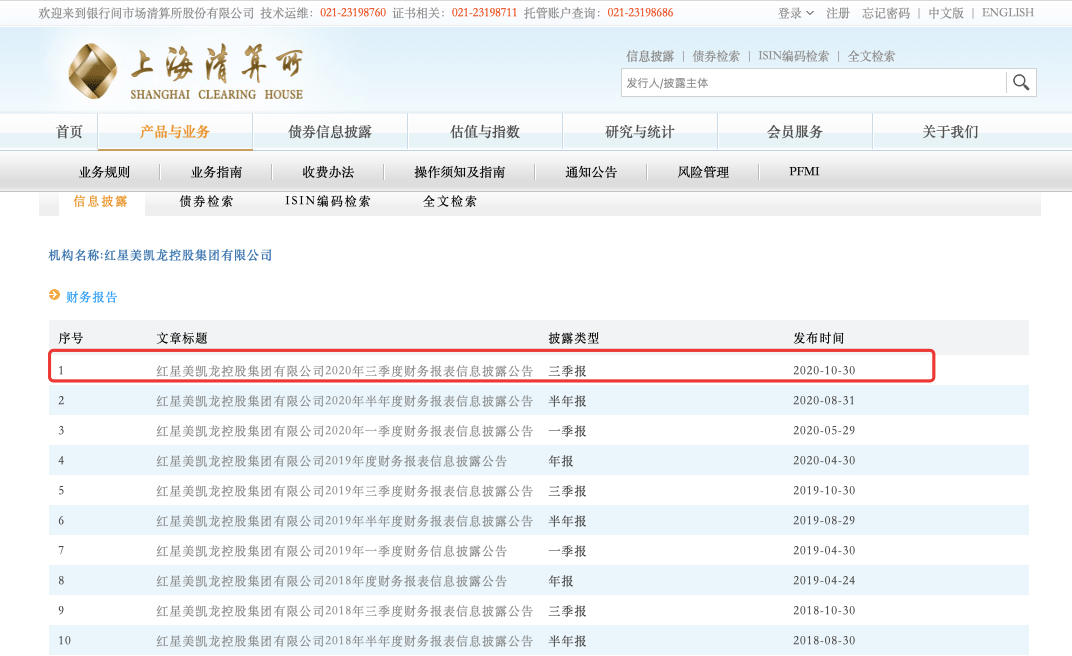Switch to the 债券检索 tab
Screen dimensions: 1072x656
coord(207,201)
